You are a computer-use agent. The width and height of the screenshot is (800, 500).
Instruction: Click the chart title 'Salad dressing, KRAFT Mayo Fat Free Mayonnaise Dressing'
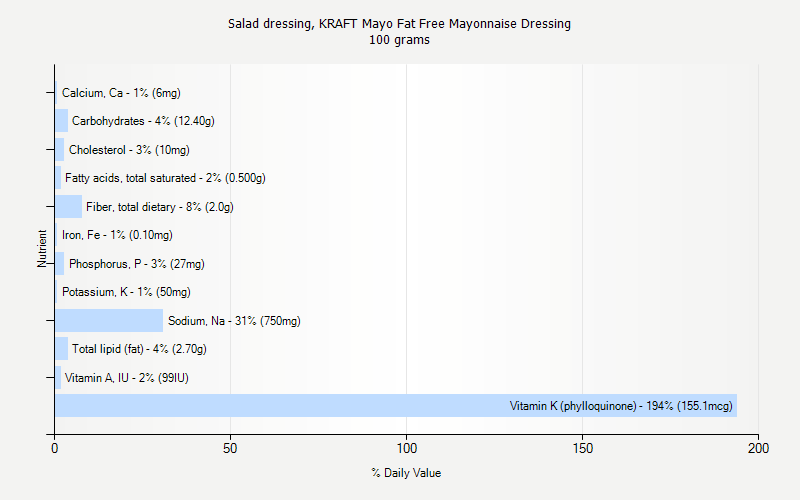[x=399, y=23]
